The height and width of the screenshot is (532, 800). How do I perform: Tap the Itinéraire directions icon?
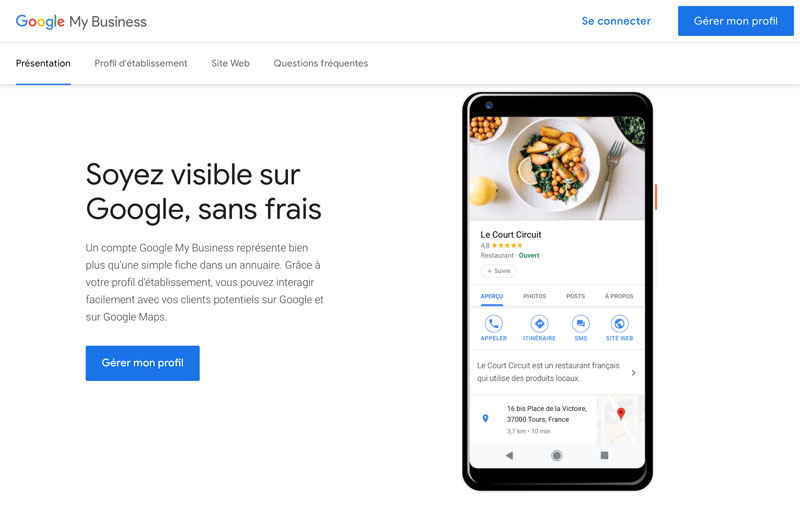[539, 323]
